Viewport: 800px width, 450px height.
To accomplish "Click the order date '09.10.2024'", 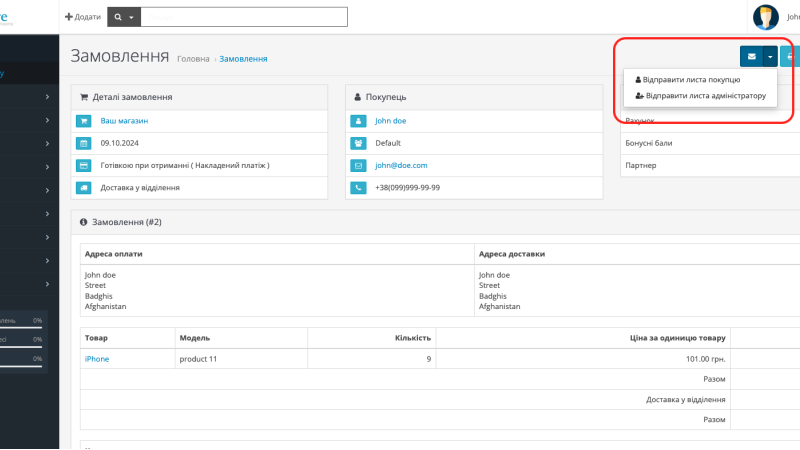I will coord(119,143).
